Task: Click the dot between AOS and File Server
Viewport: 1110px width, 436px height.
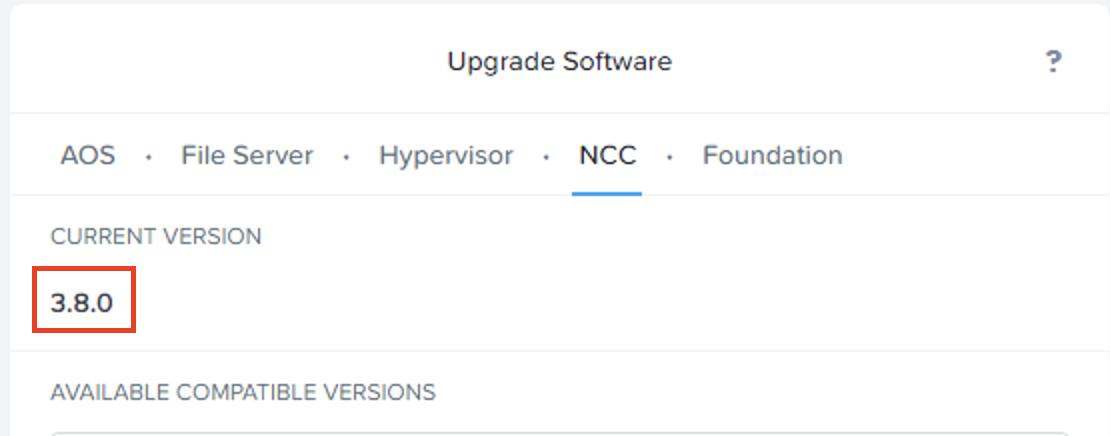Action: [149, 158]
